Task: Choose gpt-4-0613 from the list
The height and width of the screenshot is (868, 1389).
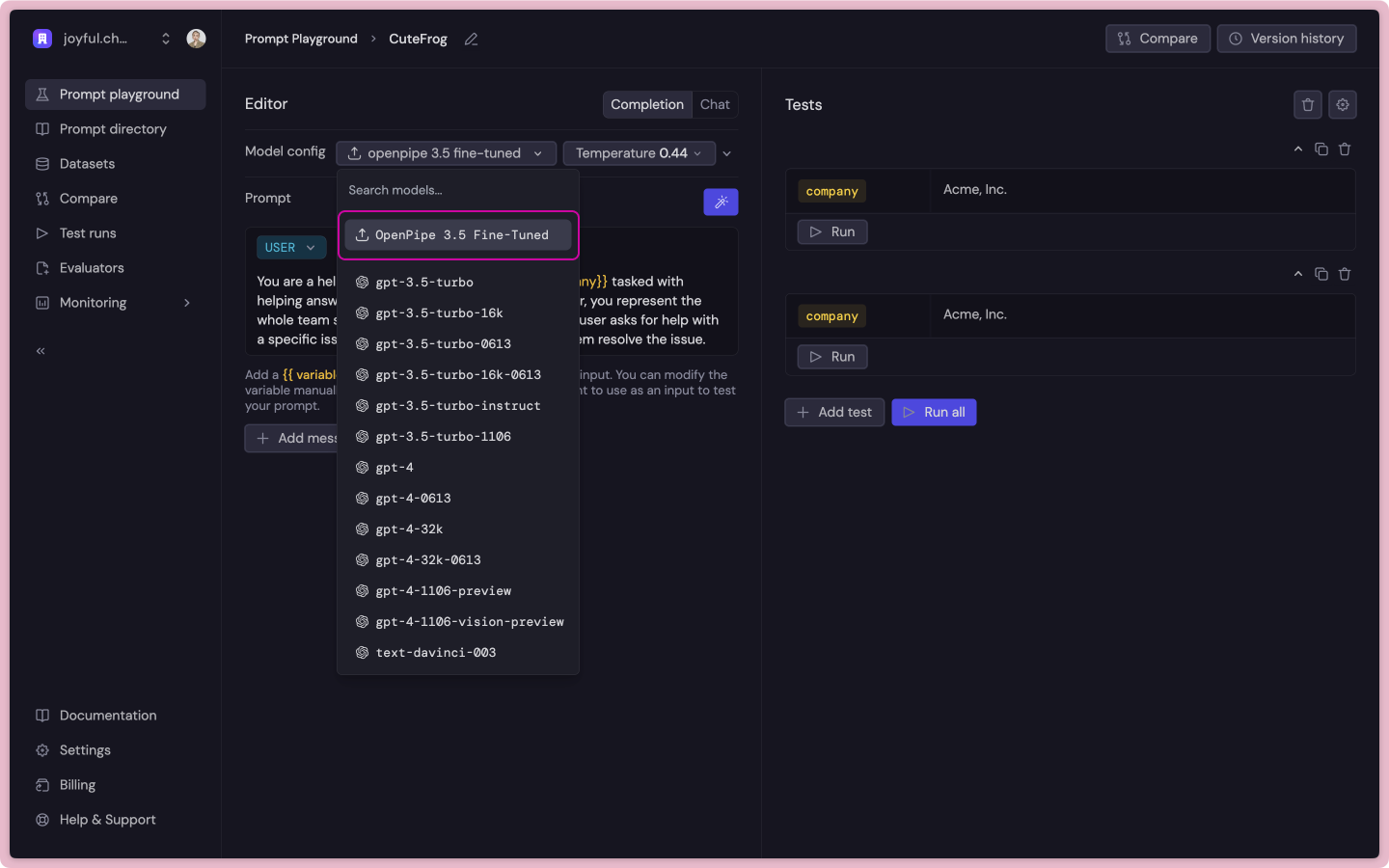Action: pyautogui.click(x=458, y=499)
